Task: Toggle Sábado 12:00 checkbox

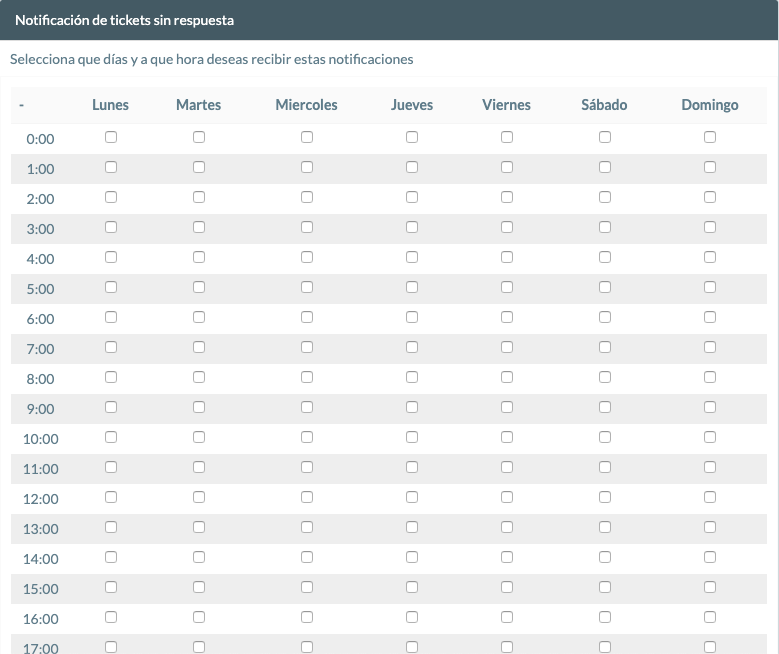Action: [604, 497]
